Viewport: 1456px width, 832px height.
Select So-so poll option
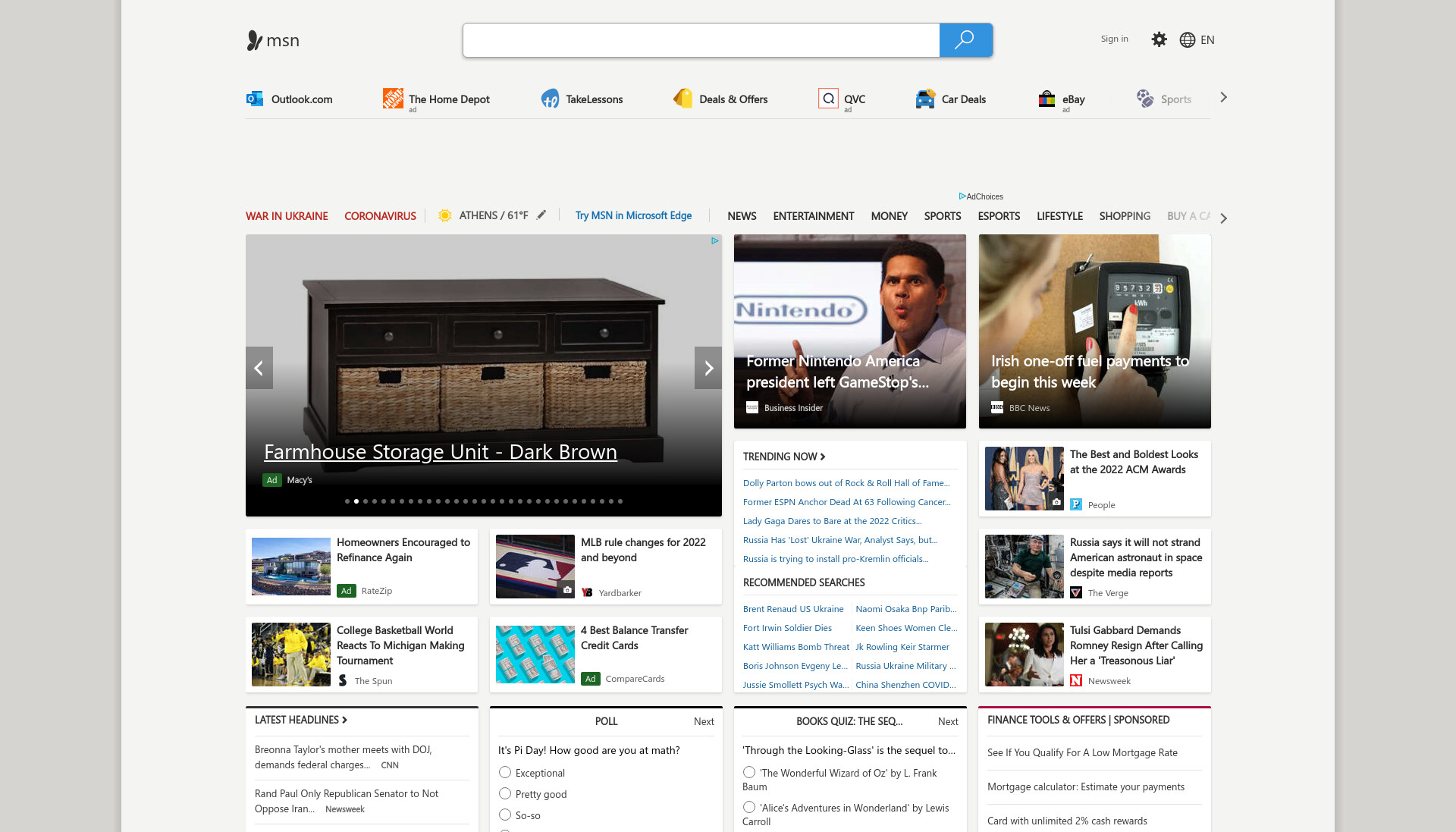pyautogui.click(x=505, y=815)
